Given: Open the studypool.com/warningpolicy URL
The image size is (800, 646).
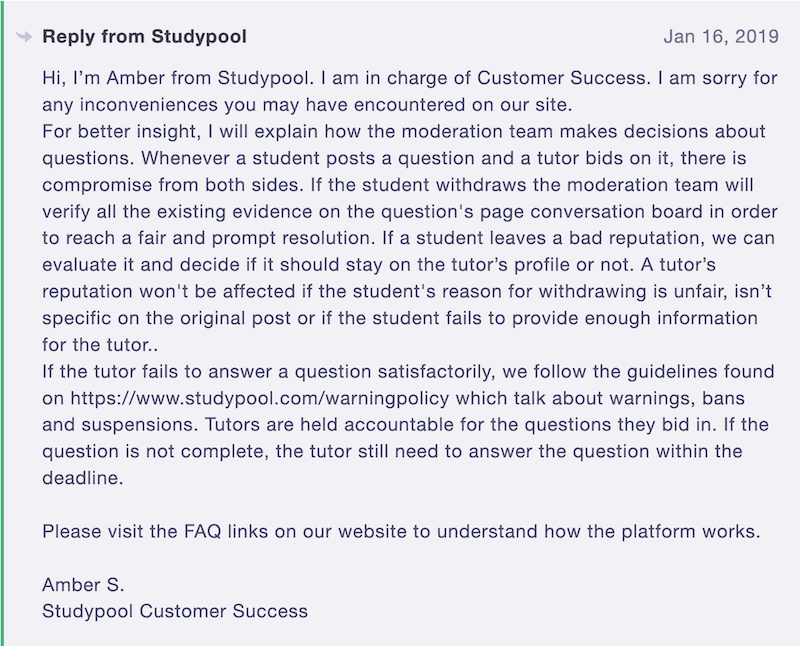Looking at the screenshot, I should click(260, 398).
